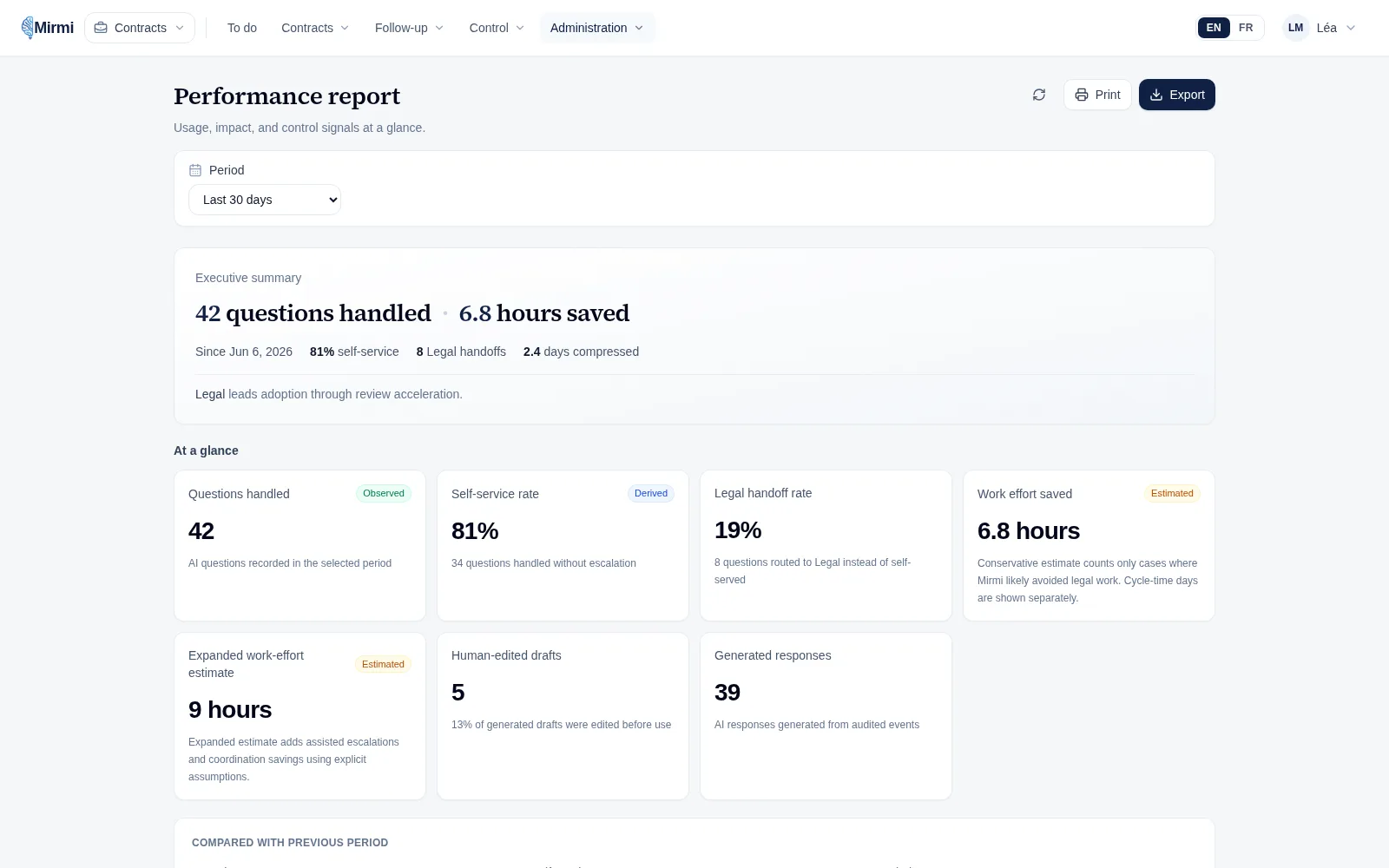The width and height of the screenshot is (1389, 868).
Task: Click the 9 hours expanded estimate value
Action: pyautogui.click(x=230, y=709)
